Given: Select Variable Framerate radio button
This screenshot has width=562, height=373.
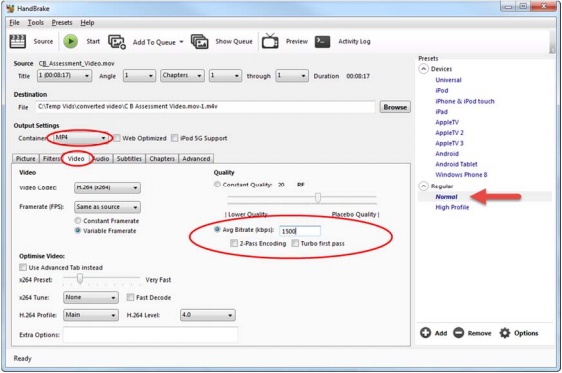Looking at the screenshot, I should point(78,230).
